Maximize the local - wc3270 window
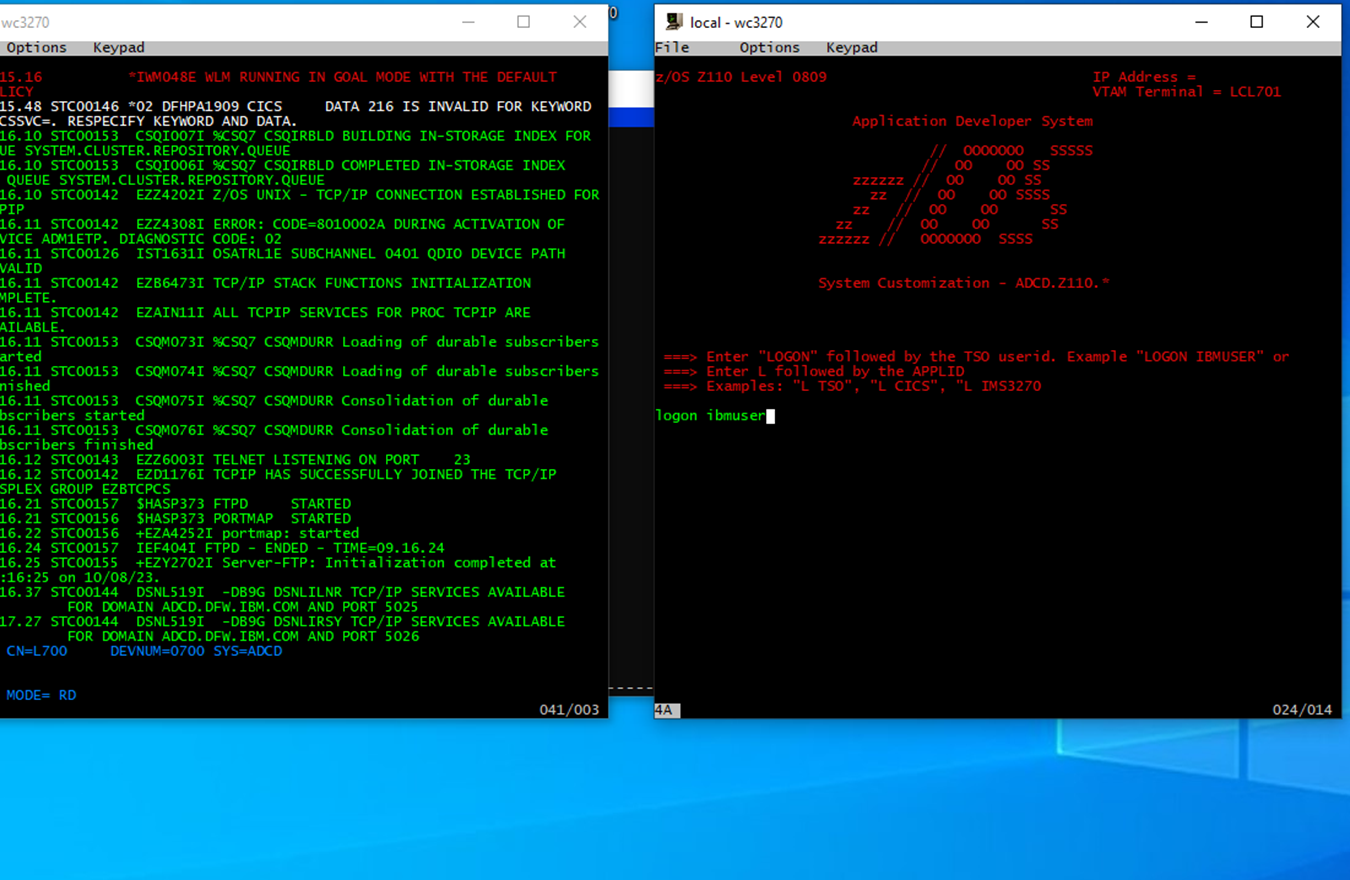This screenshot has height=880, width=1350. coord(1257,22)
